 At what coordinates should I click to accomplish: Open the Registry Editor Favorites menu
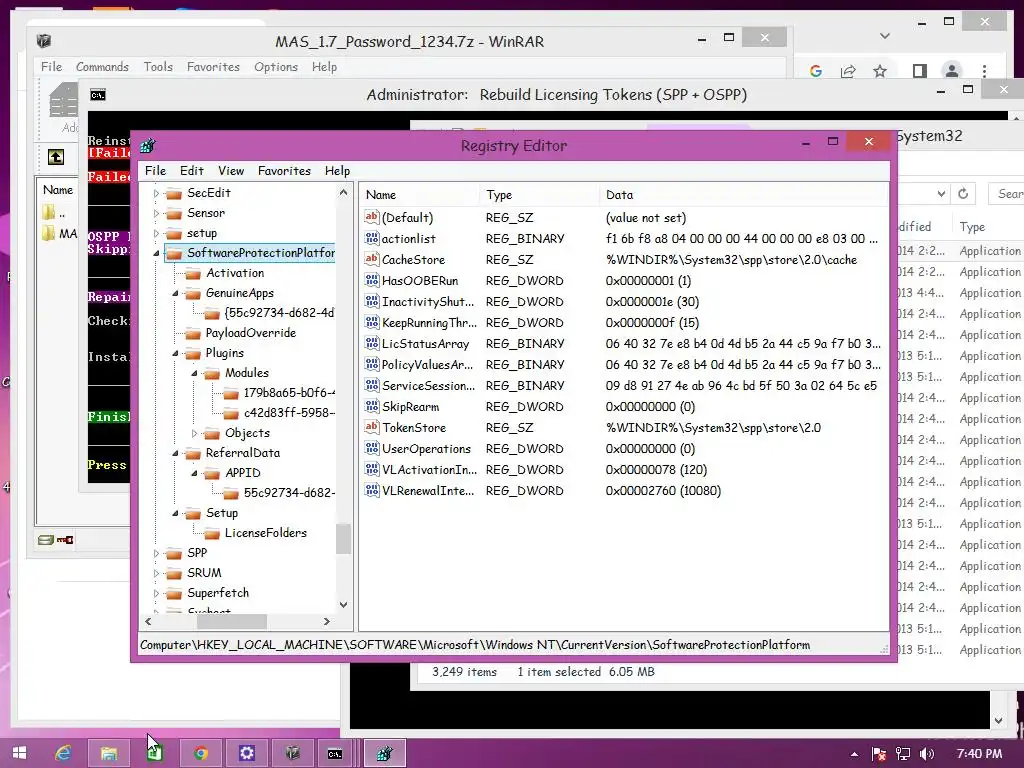click(x=284, y=170)
